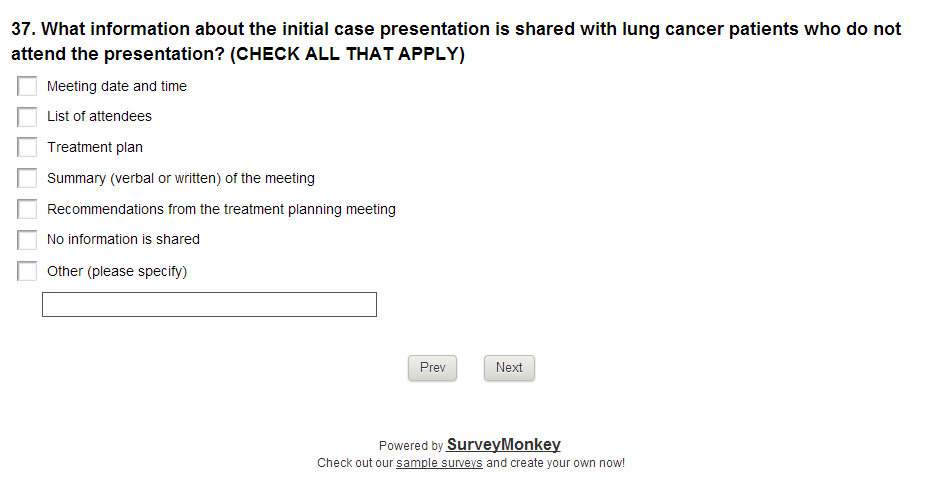The height and width of the screenshot is (486, 928).
Task: Go back with the Prev button
Action: click(x=432, y=368)
